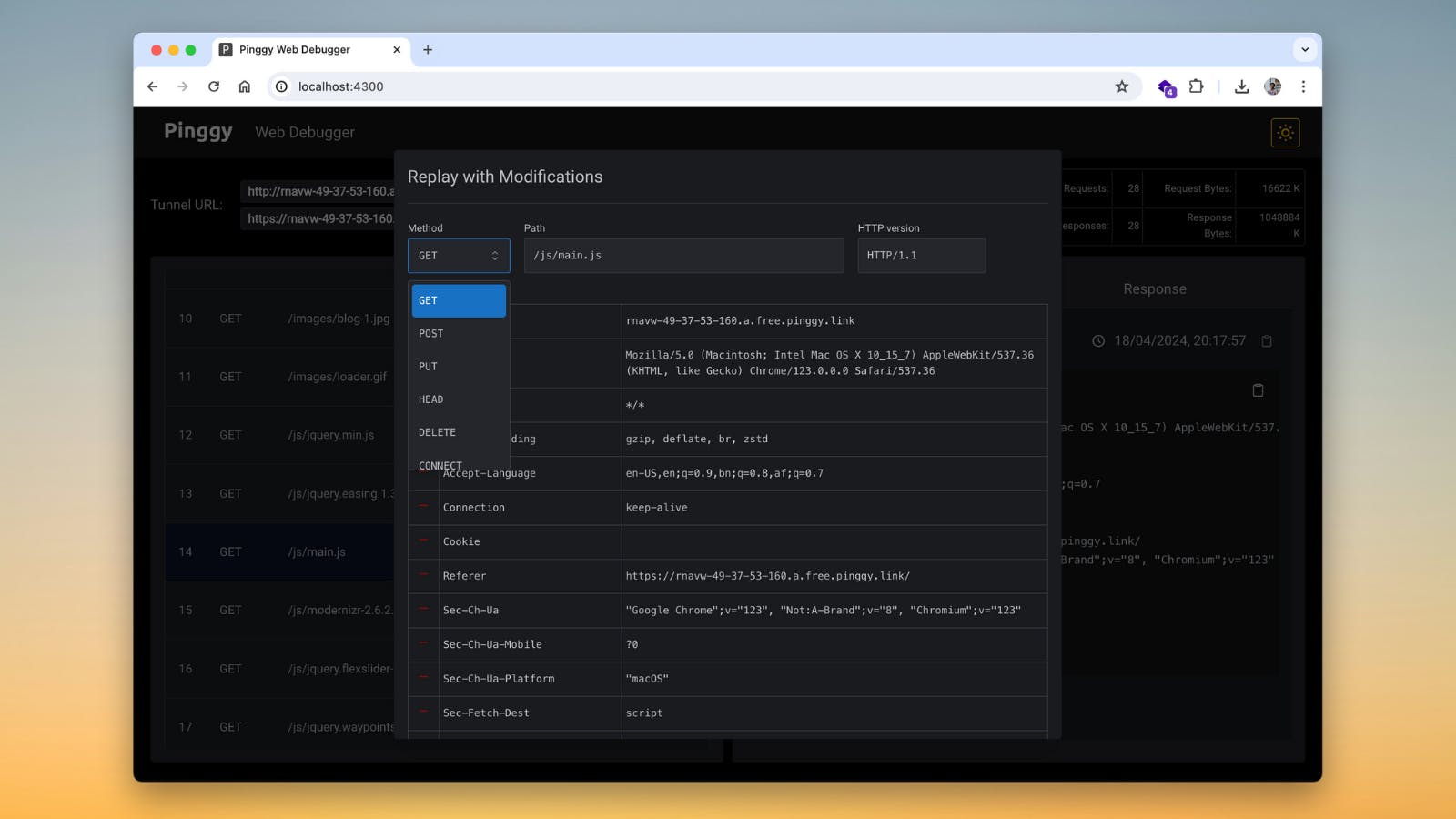This screenshot has width=1456, height=819.
Task: Open a new tab with plus button
Action: pyautogui.click(x=428, y=50)
